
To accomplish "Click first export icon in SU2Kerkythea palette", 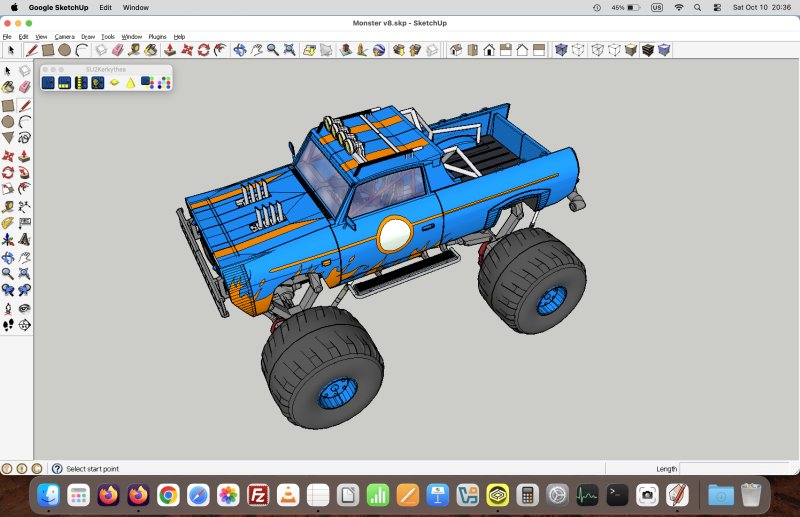I will (x=48, y=83).
